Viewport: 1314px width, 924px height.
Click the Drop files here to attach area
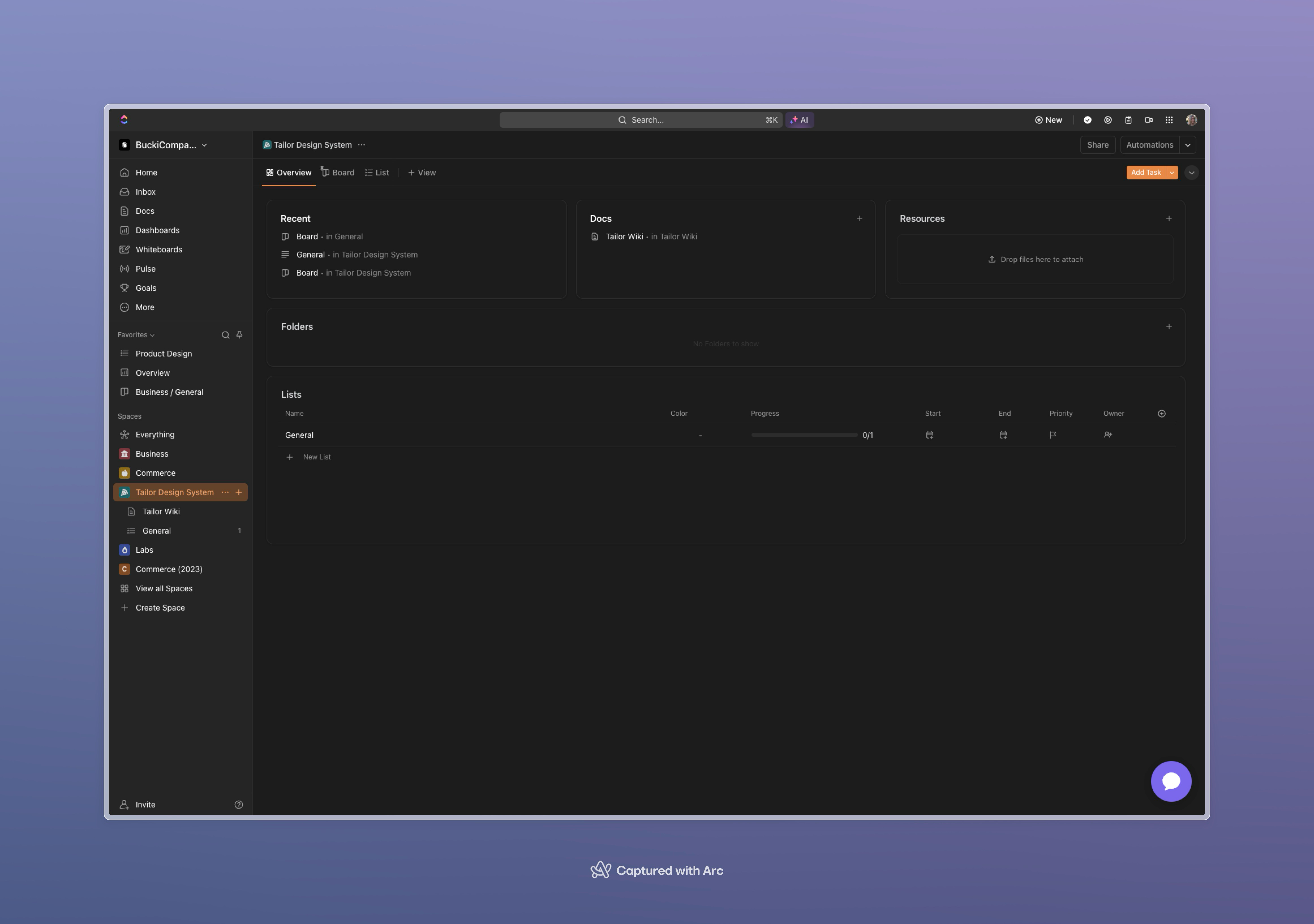coord(1035,259)
